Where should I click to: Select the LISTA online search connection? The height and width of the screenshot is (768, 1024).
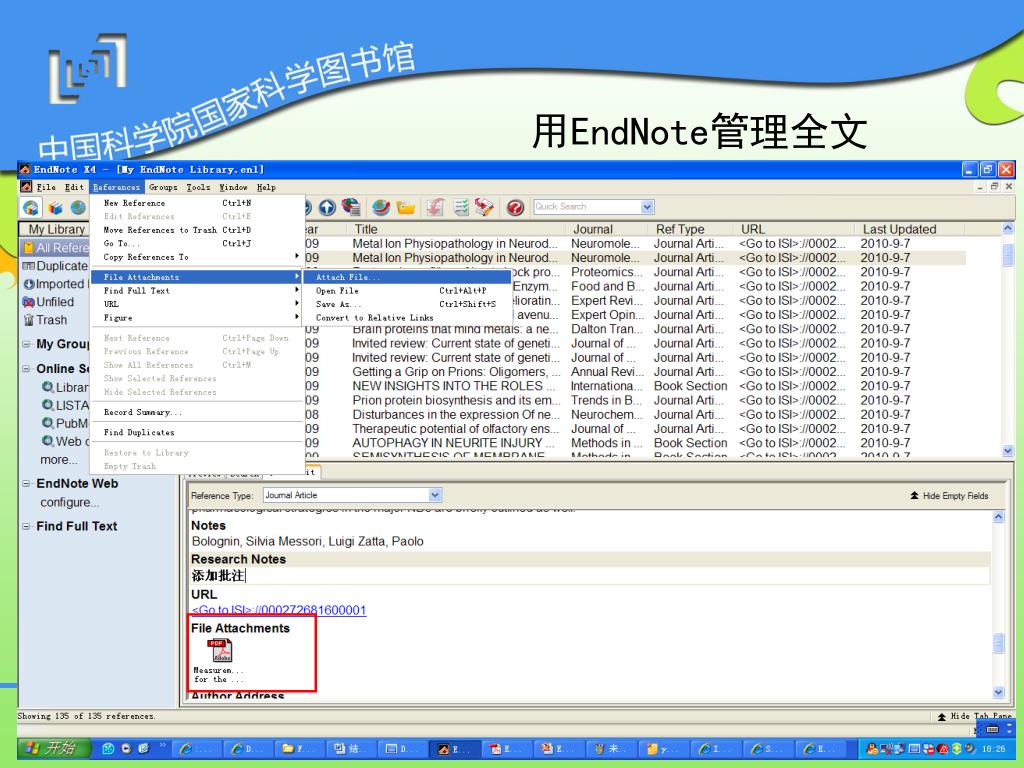click(x=65, y=406)
